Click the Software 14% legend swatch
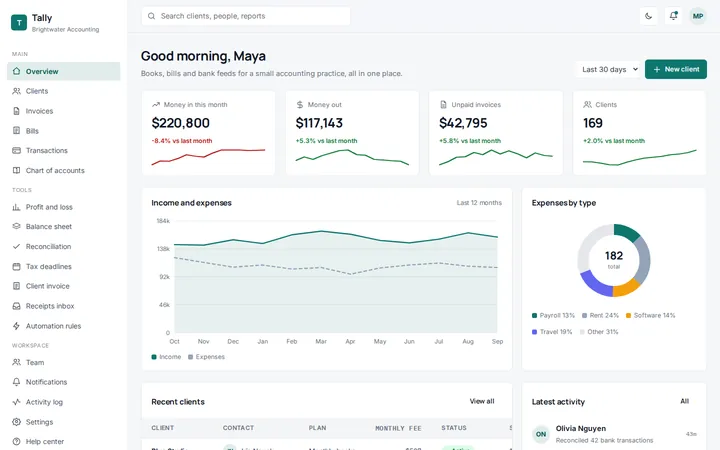The image size is (720, 450). (629, 315)
